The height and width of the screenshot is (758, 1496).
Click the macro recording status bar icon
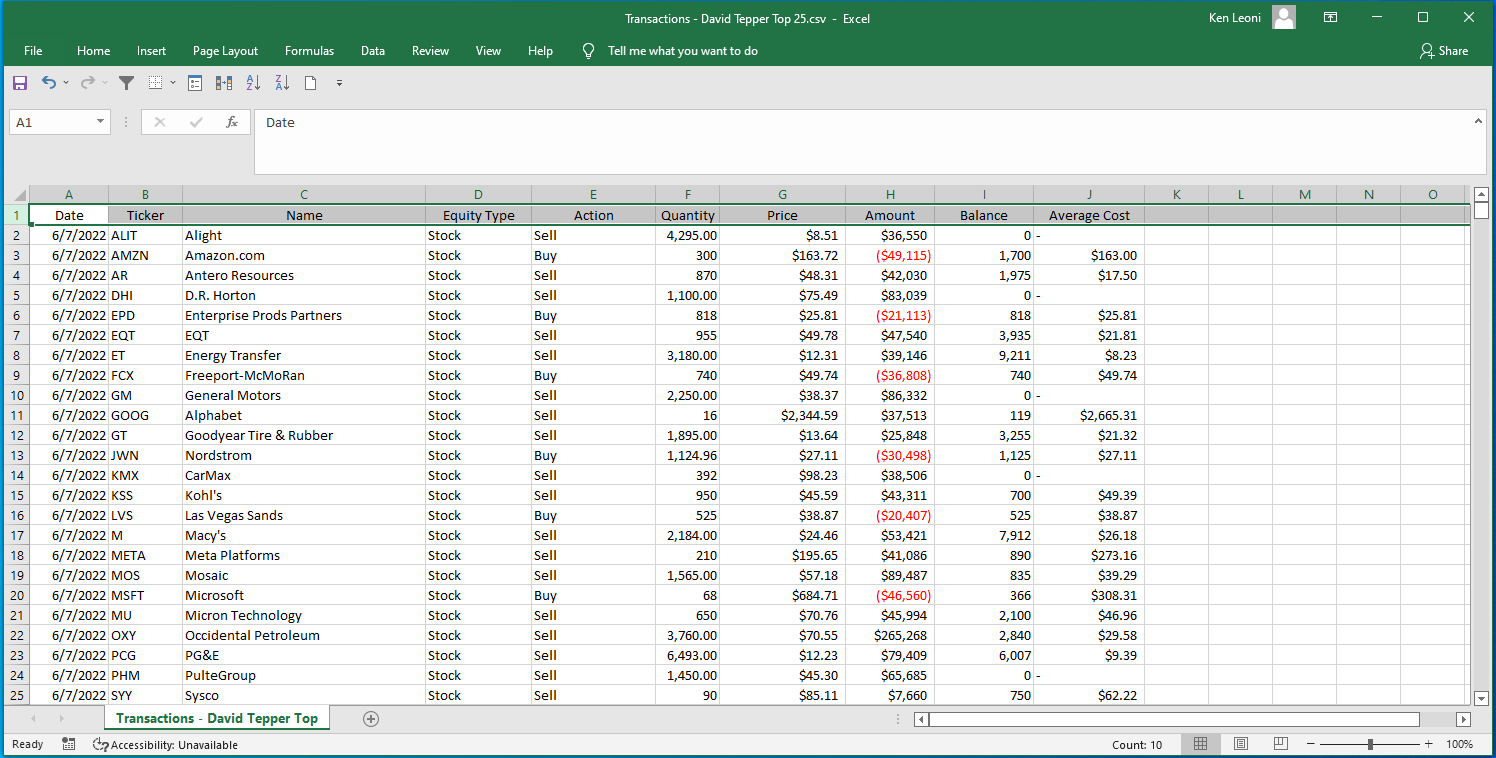(68, 744)
